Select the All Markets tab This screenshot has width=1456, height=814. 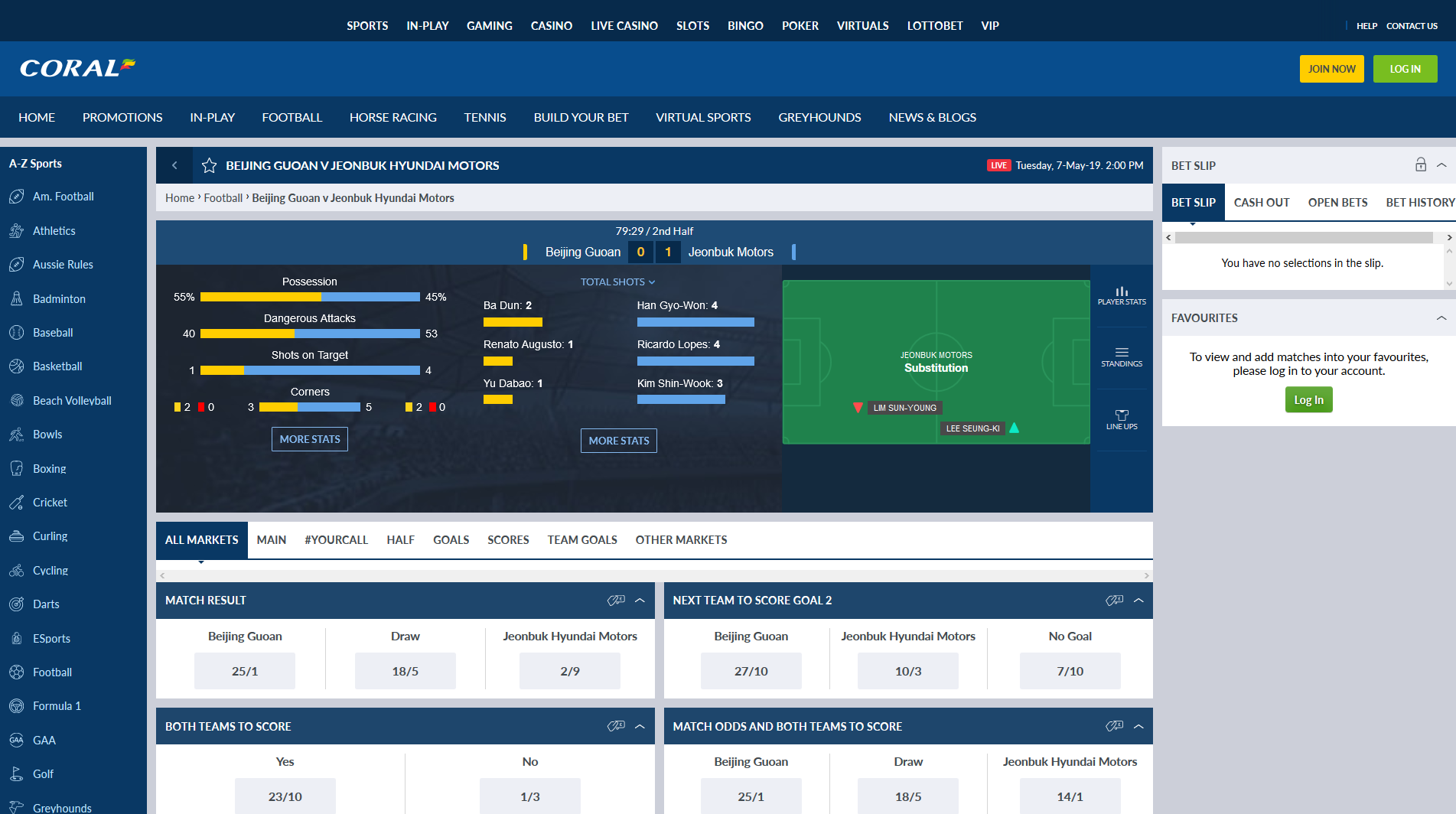202,540
